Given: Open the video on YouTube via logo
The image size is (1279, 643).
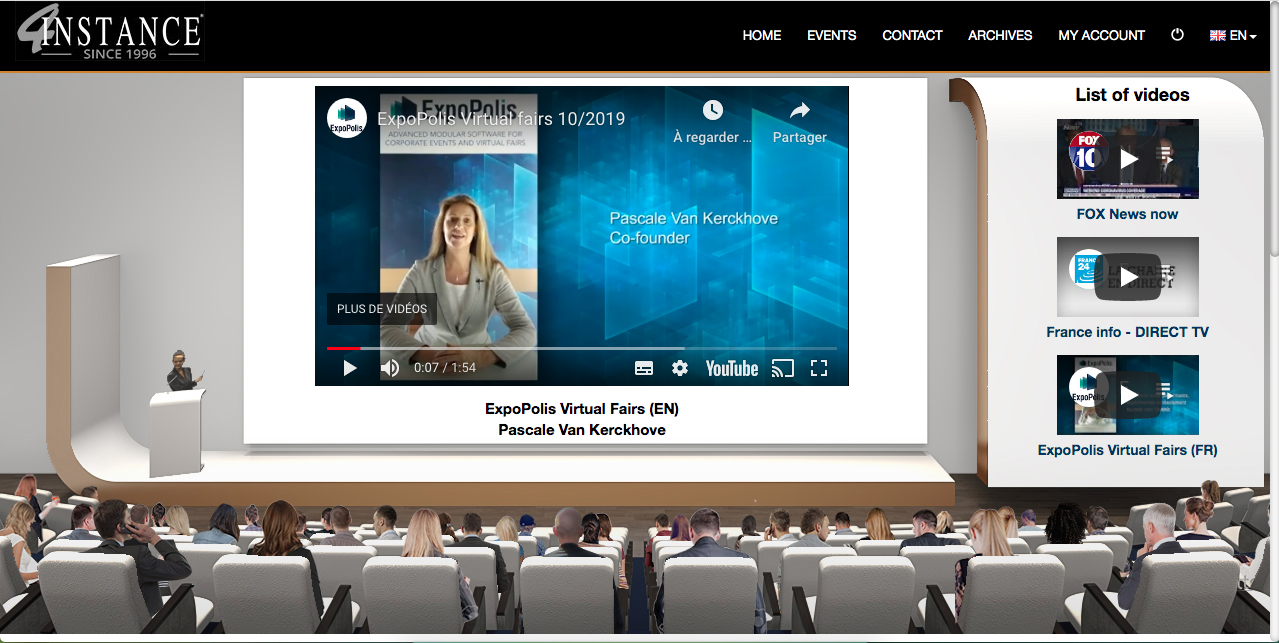Looking at the screenshot, I should tap(732, 368).
